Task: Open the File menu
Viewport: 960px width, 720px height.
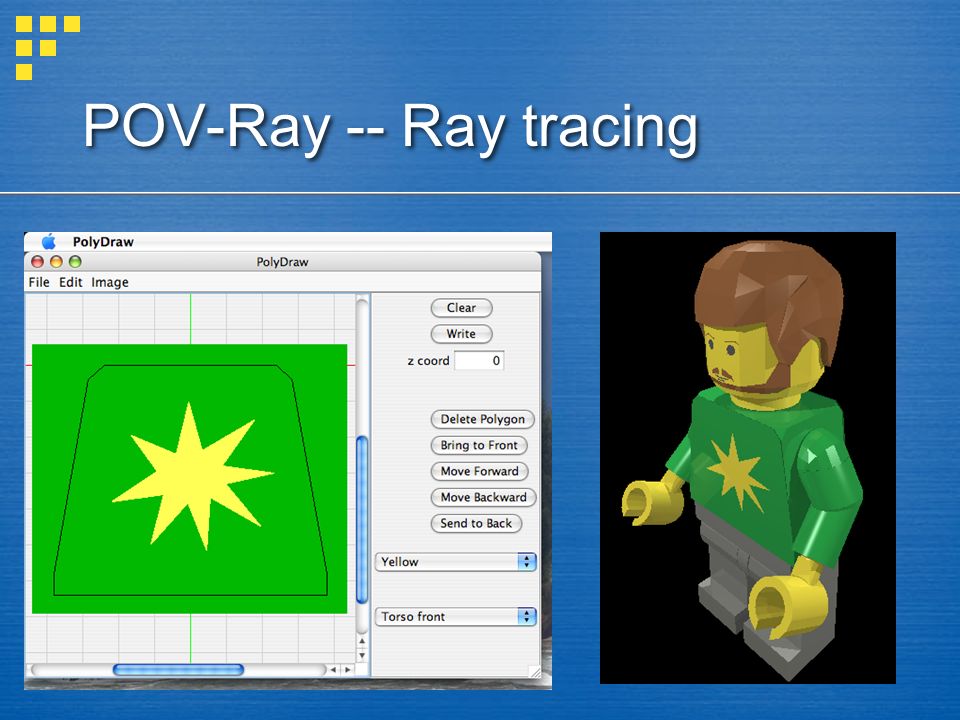Action: pyautogui.click(x=39, y=282)
